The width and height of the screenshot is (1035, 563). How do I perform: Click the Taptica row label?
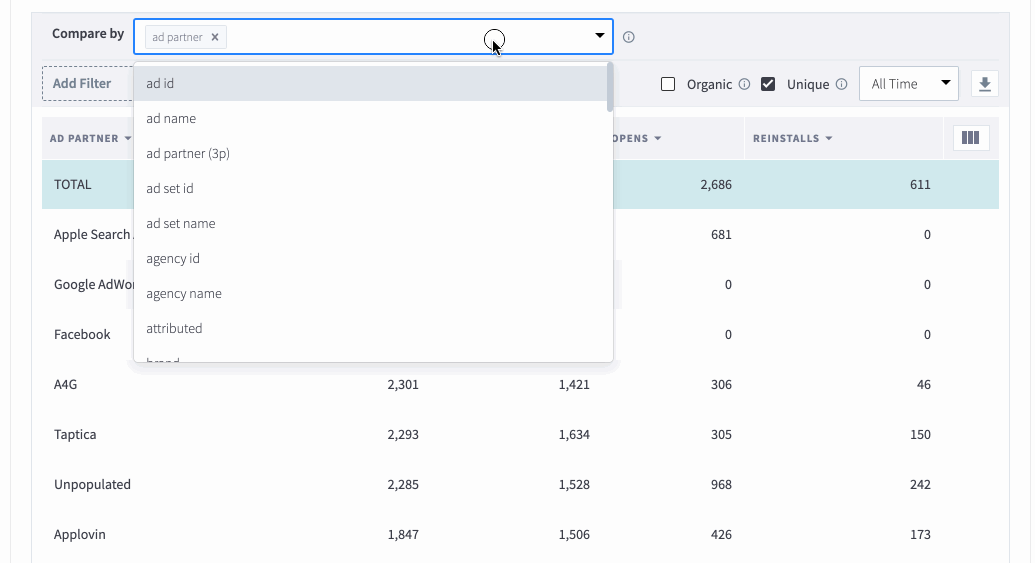[x=75, y=434]
